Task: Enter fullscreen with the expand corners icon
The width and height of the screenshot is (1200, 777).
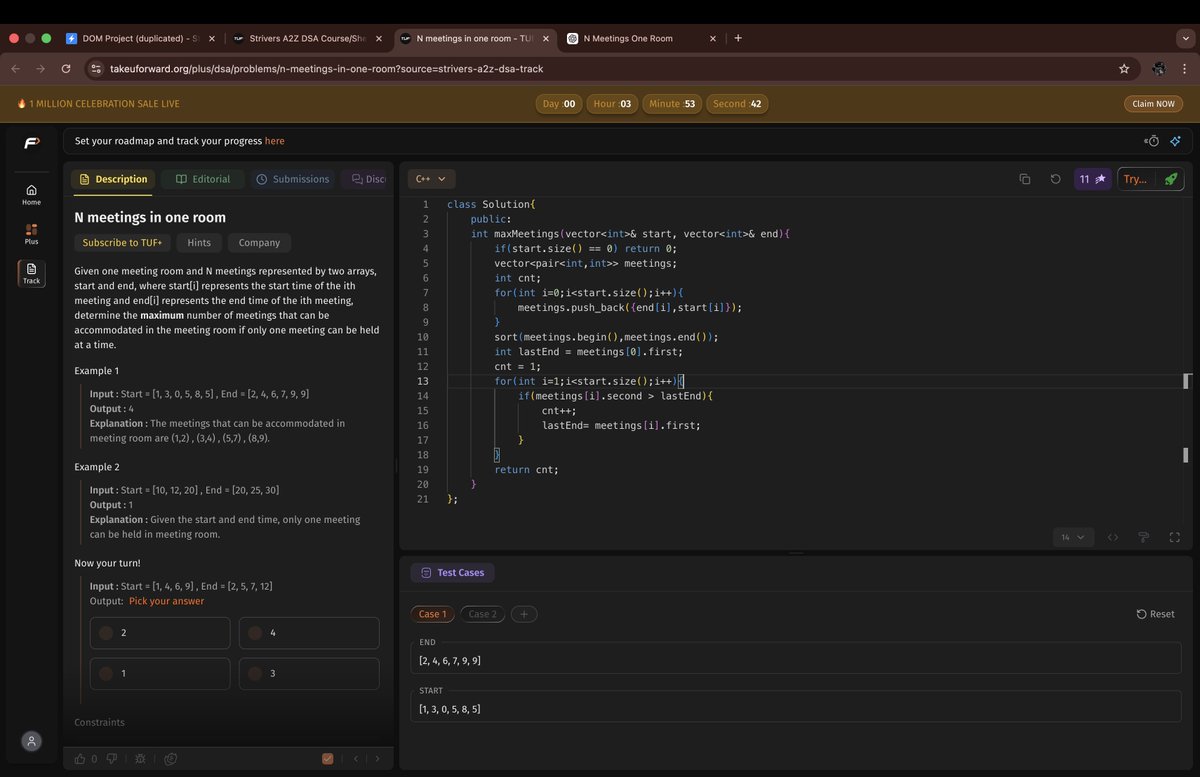Action: click(1175, 537)
